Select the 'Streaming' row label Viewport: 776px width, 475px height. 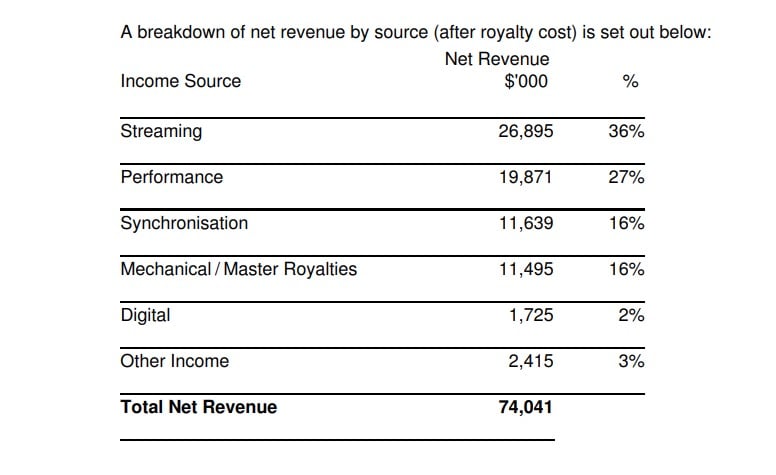point(161,131)
